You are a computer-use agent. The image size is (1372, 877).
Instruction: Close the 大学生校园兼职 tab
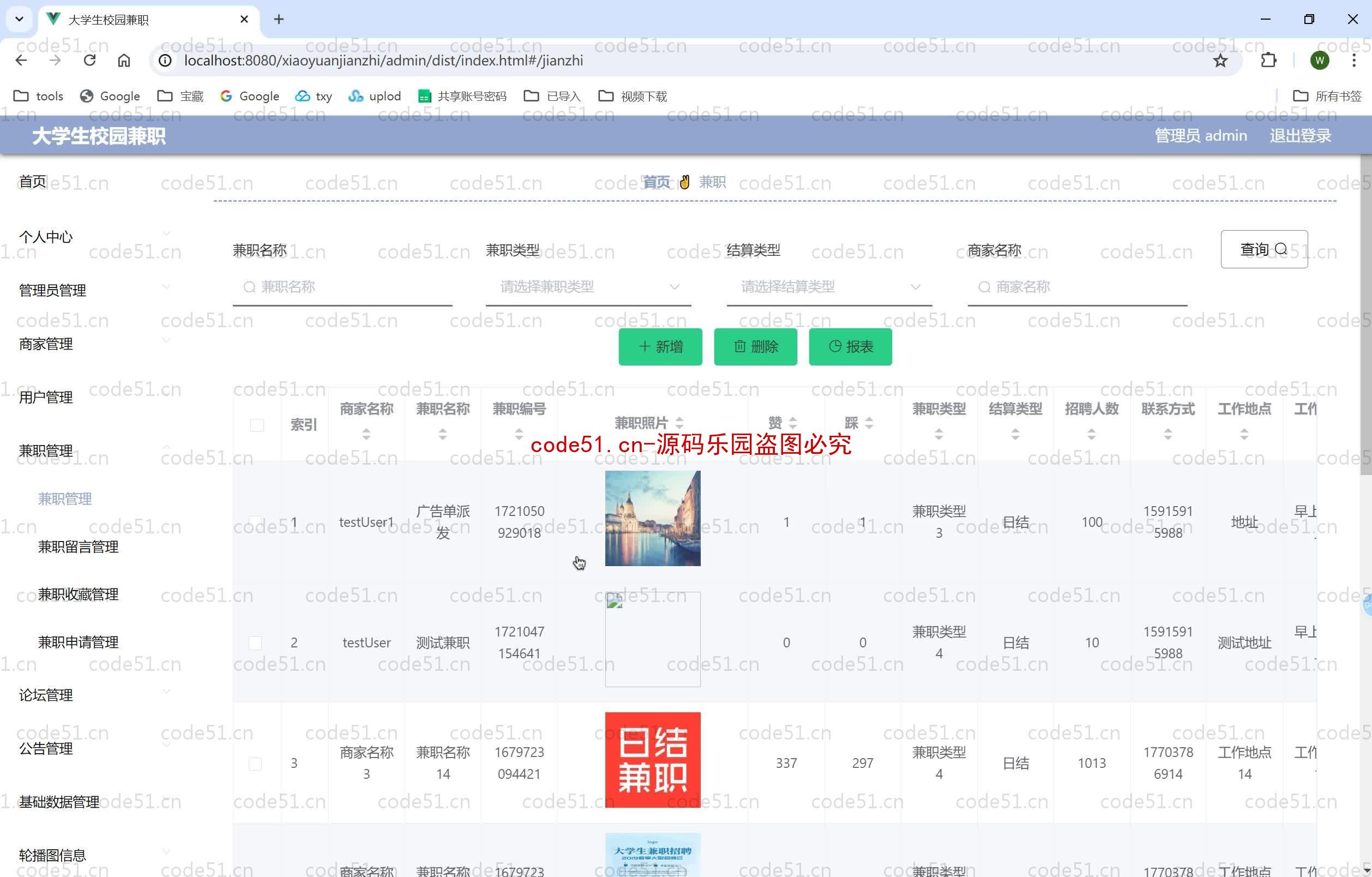pyautogui.click(x=244, y=20)
